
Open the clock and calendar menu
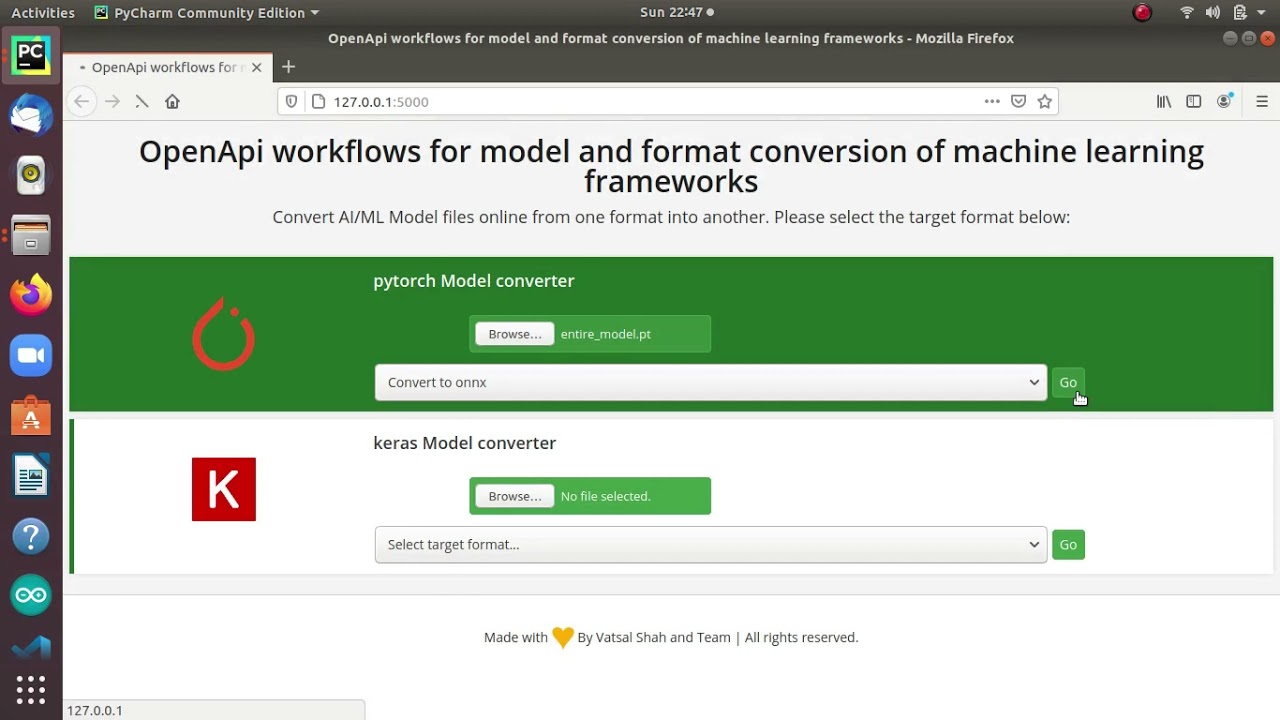click(x=677, y=13)
